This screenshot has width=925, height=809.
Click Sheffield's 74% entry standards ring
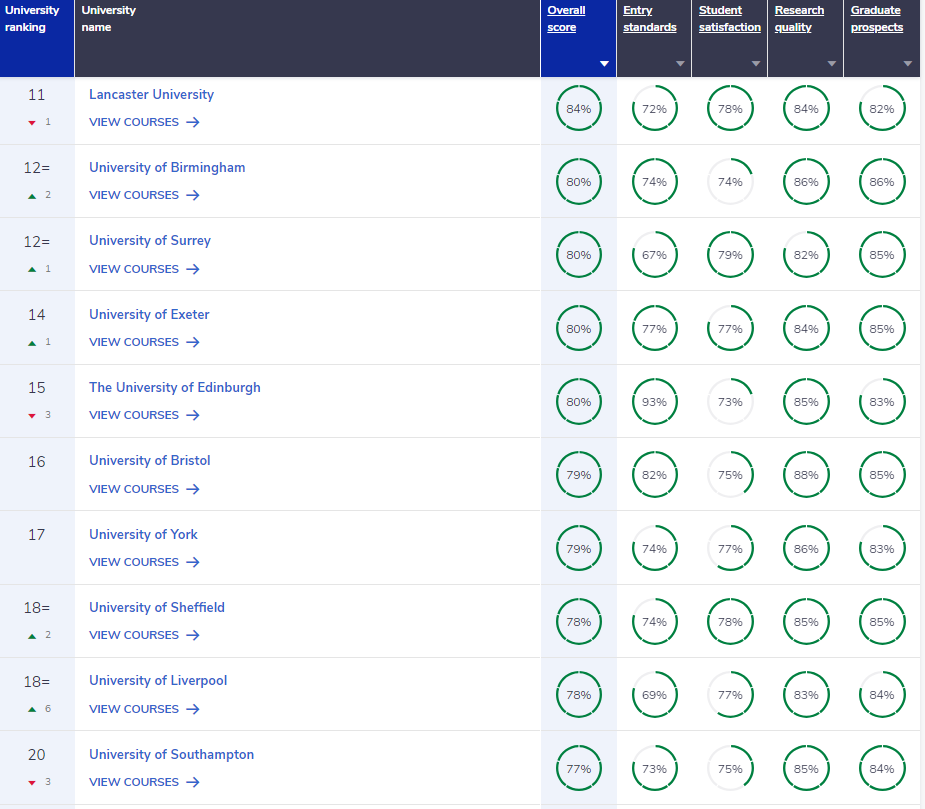[654, 622]
